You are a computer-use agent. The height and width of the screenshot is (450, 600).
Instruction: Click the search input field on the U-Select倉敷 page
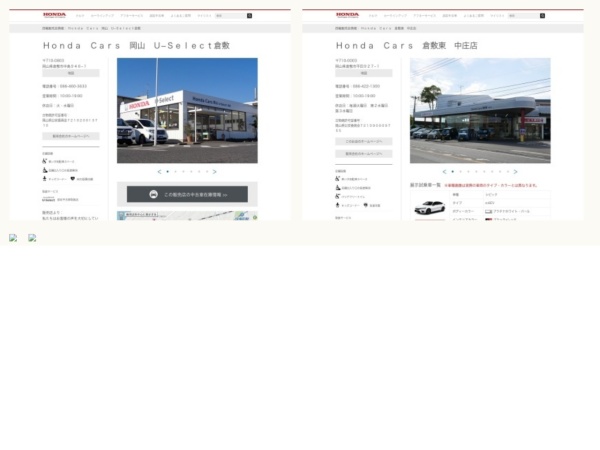[230, 16]
